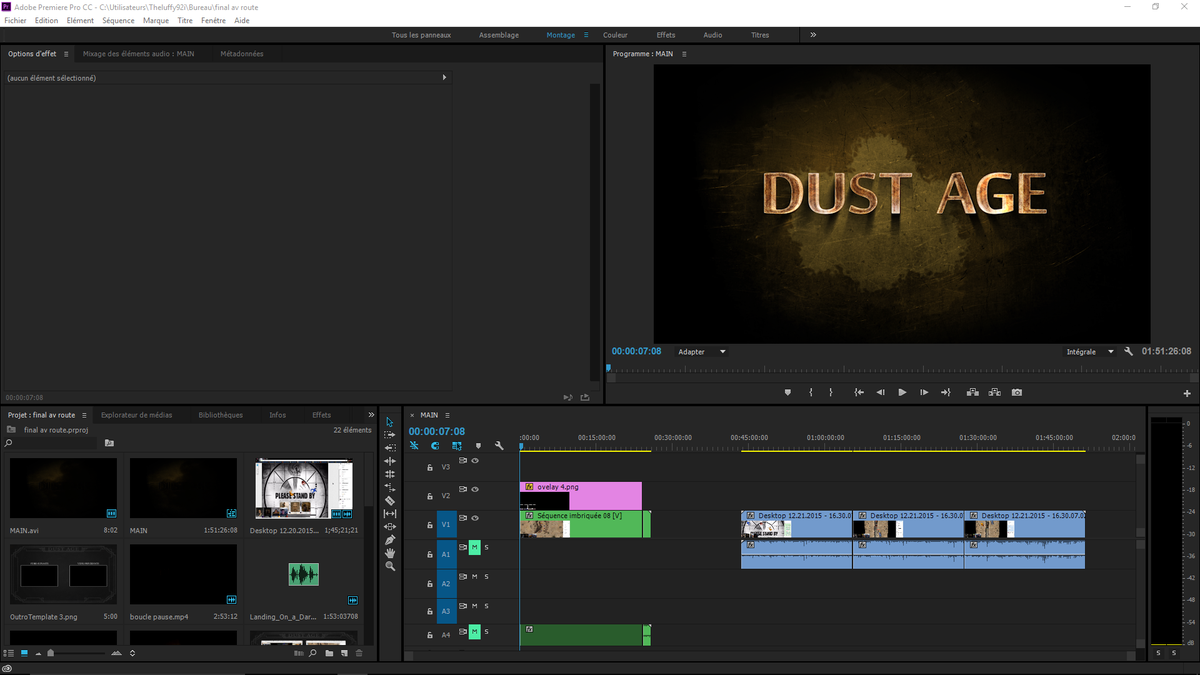Select the Selection arrow tool
The image size is (1200, 675).
pos(390,422)
